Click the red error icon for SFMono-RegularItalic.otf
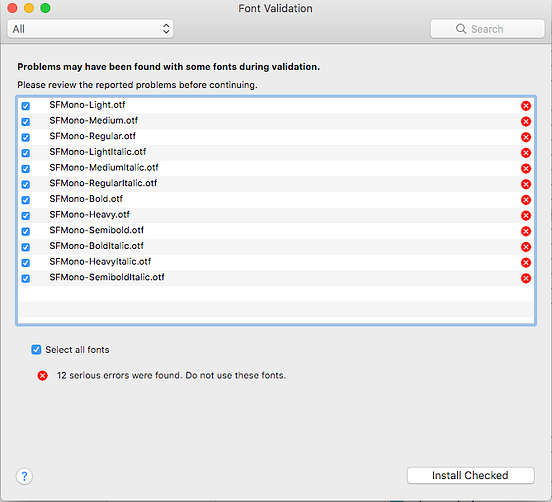This screenshot has width=552, height=502. [526, 184]
